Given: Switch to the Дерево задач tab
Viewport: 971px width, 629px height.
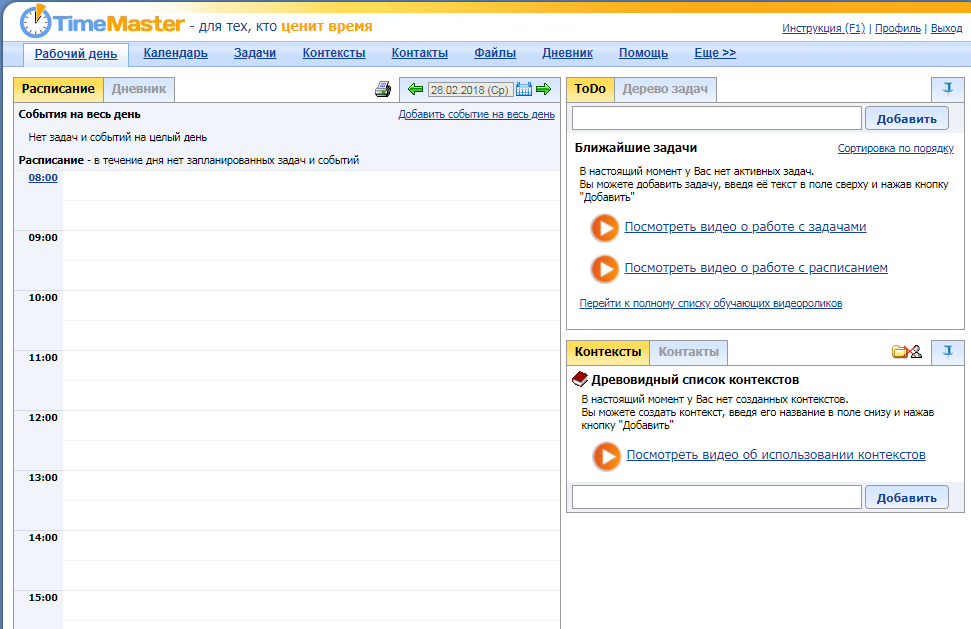Looking at the screenshot, I should coord(665,89).
